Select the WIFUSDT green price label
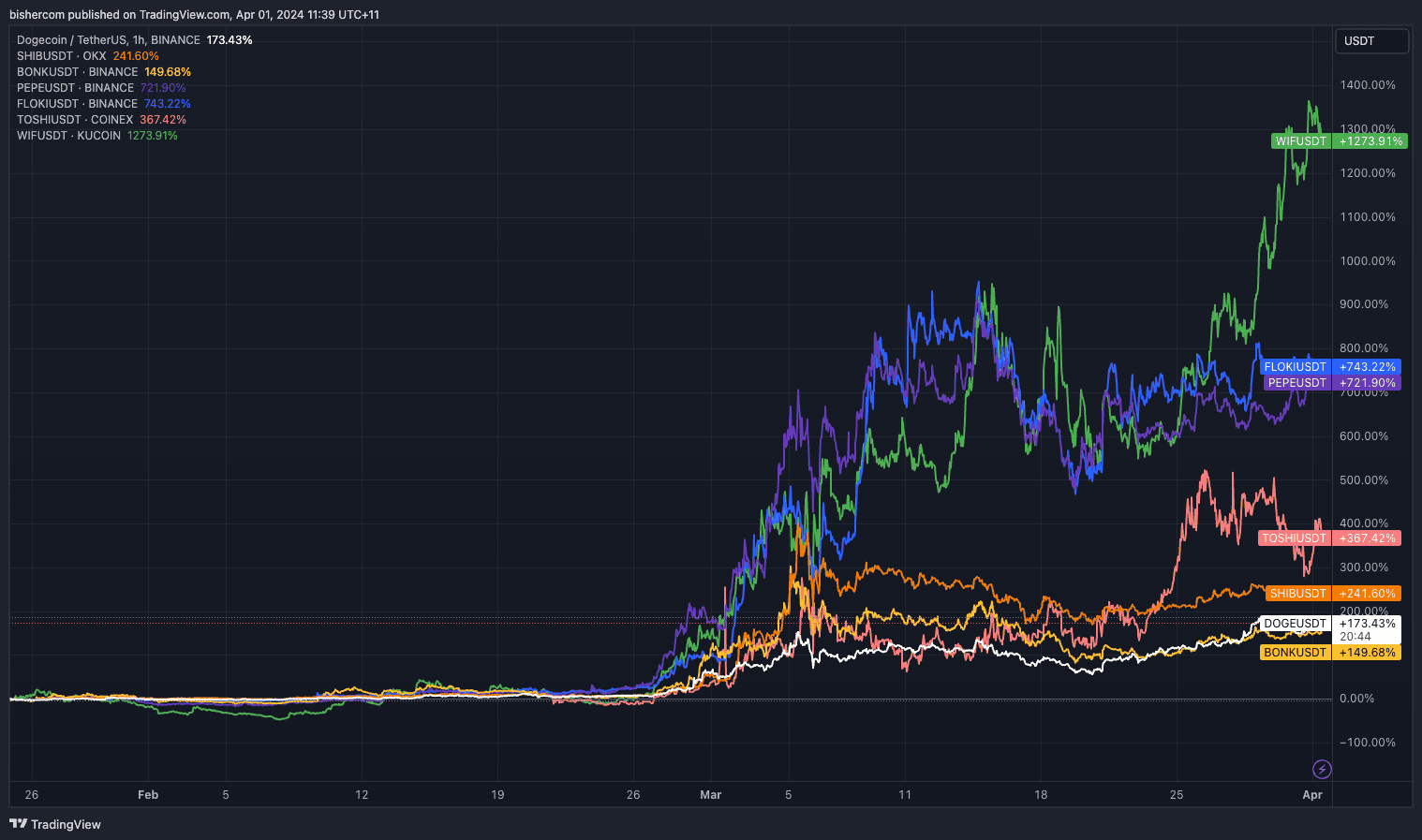 coord(1339,141)
